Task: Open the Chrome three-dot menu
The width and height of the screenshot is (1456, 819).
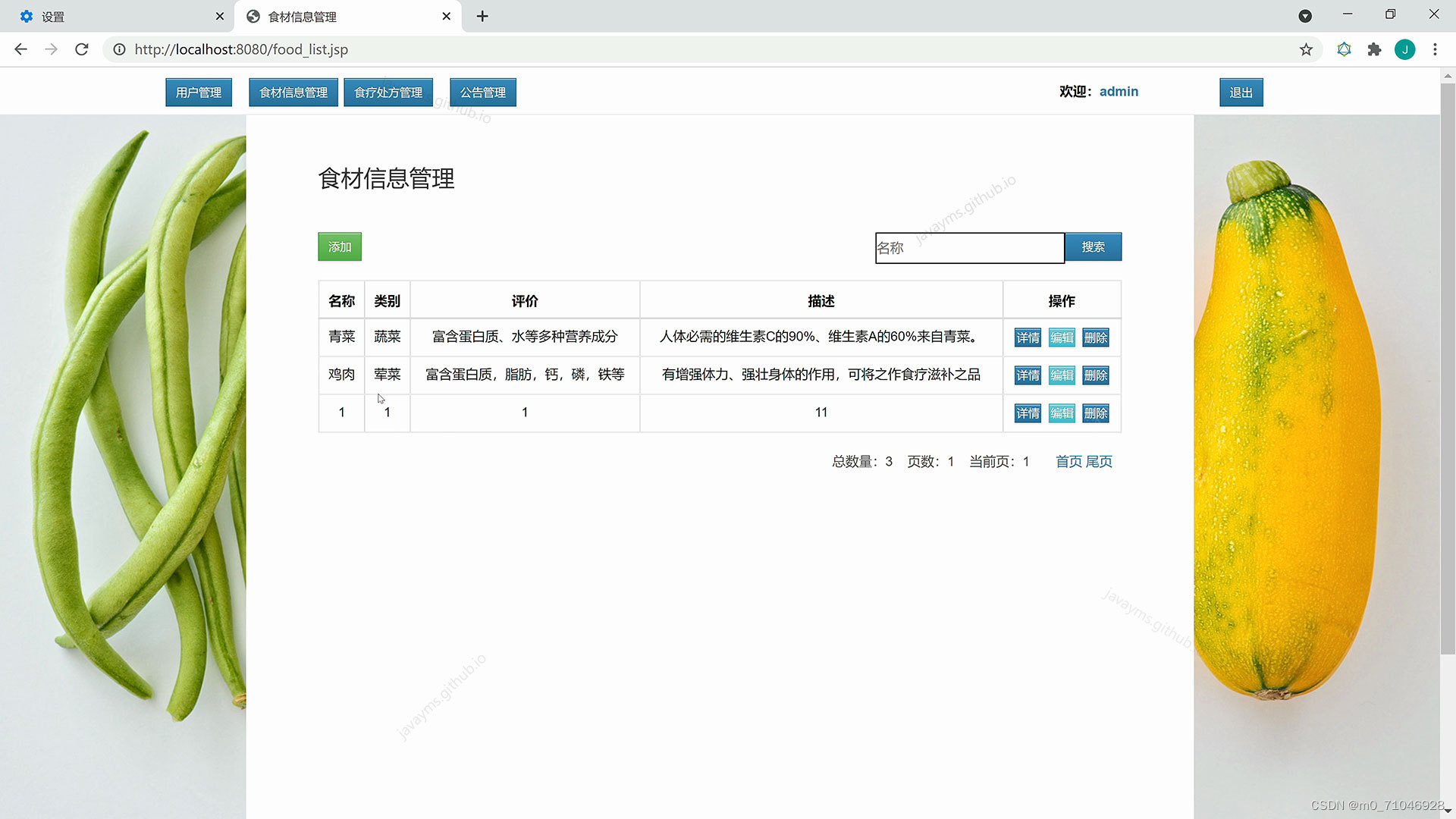Action: 1435,49
